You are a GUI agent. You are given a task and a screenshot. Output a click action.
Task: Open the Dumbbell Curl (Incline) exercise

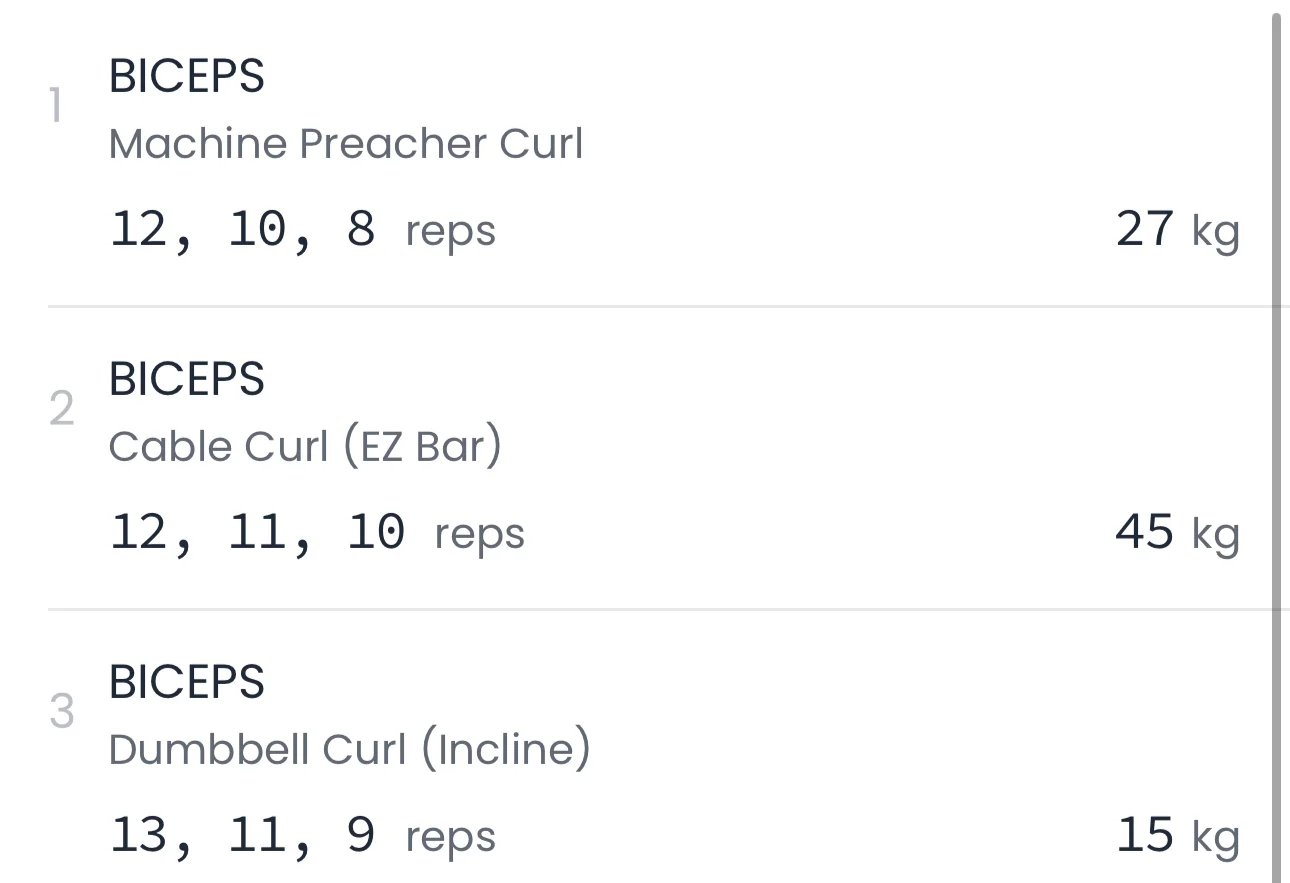click(x=349, y=749)
